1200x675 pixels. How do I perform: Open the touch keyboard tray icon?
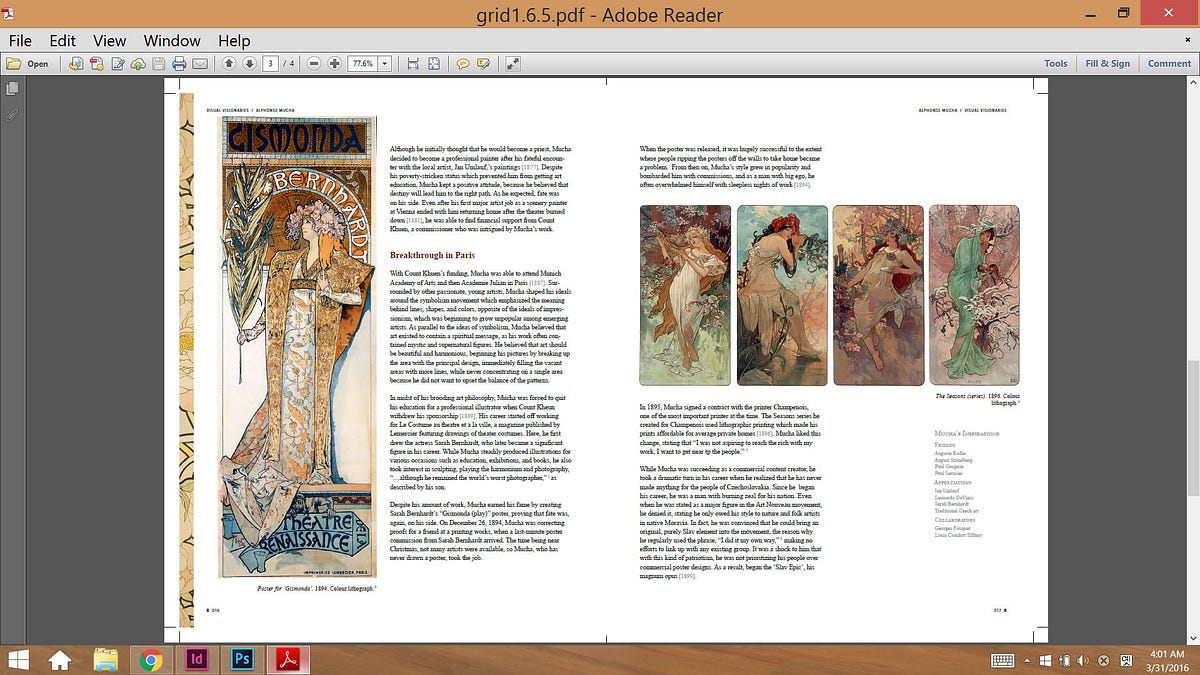(x=1002, y=660)
